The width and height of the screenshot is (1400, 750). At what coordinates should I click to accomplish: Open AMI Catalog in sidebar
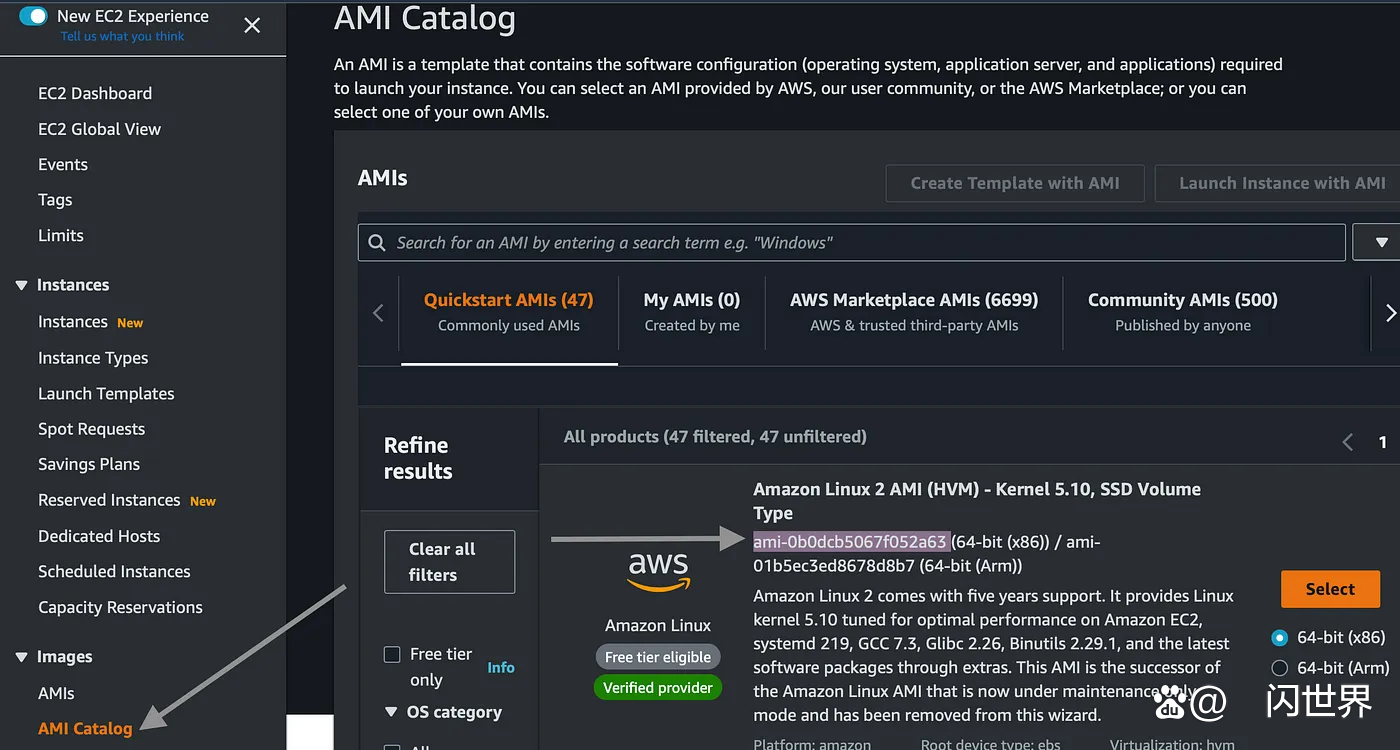85,728
